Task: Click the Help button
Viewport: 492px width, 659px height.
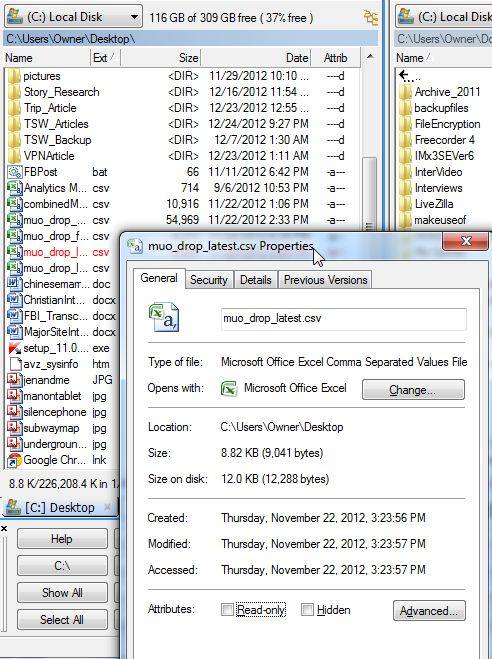Action: pos(62,538)
